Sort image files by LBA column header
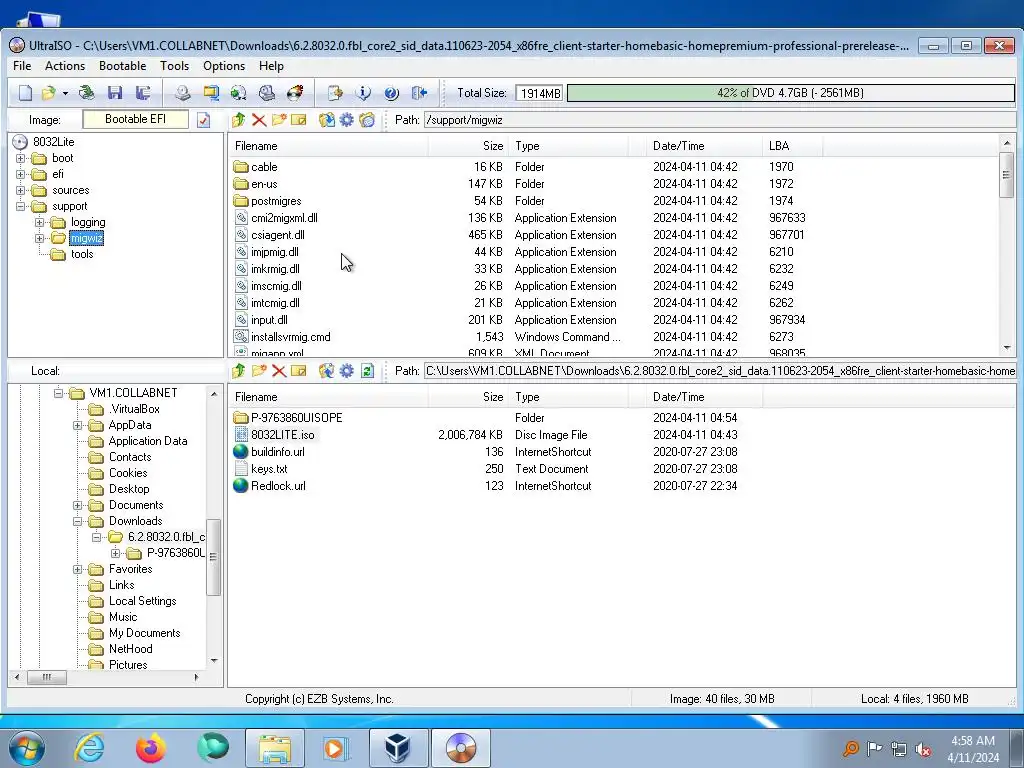The image size is (1024, 768). coord(792,146)
